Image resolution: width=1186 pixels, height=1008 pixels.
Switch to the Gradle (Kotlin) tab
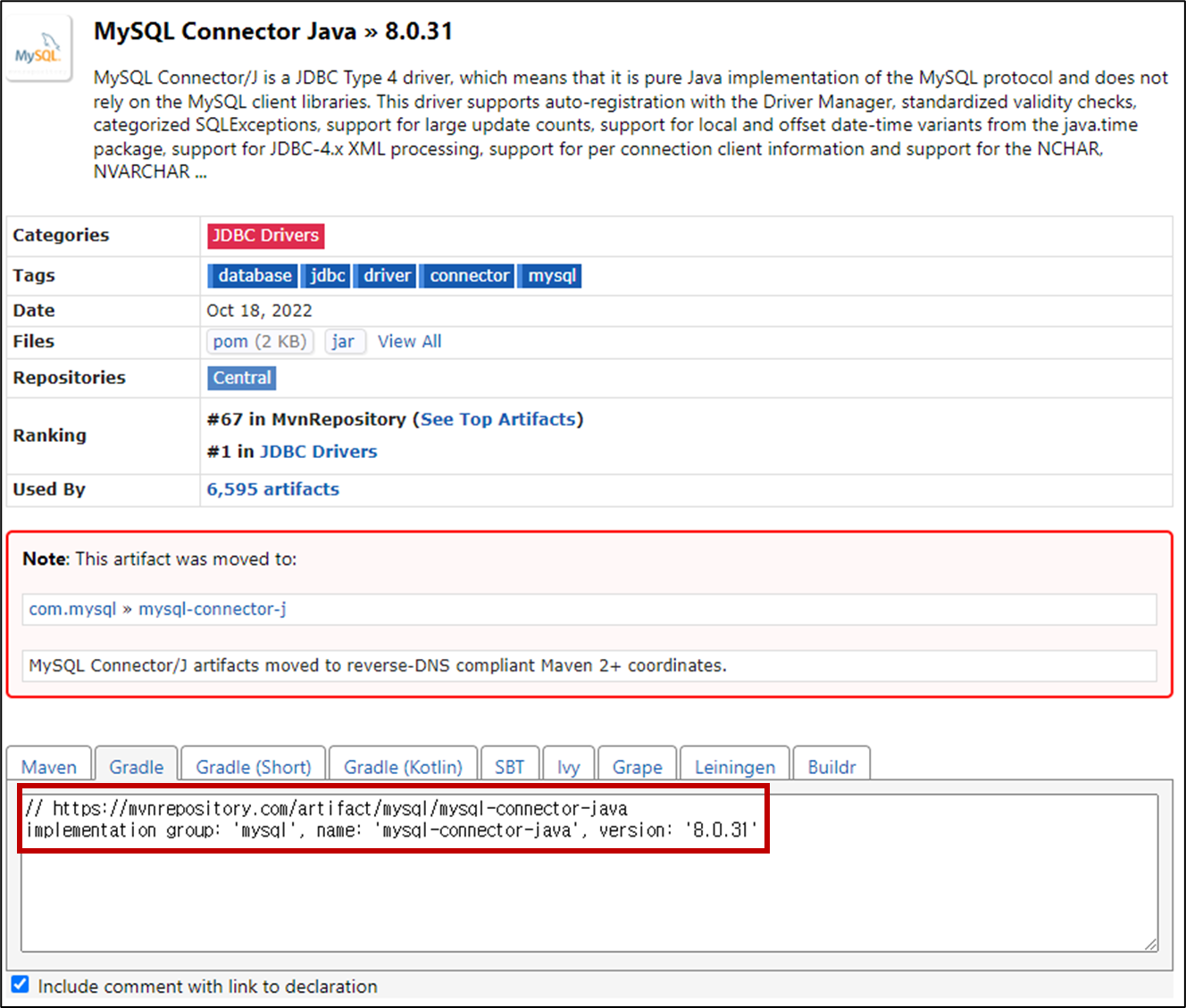(403, 767)
